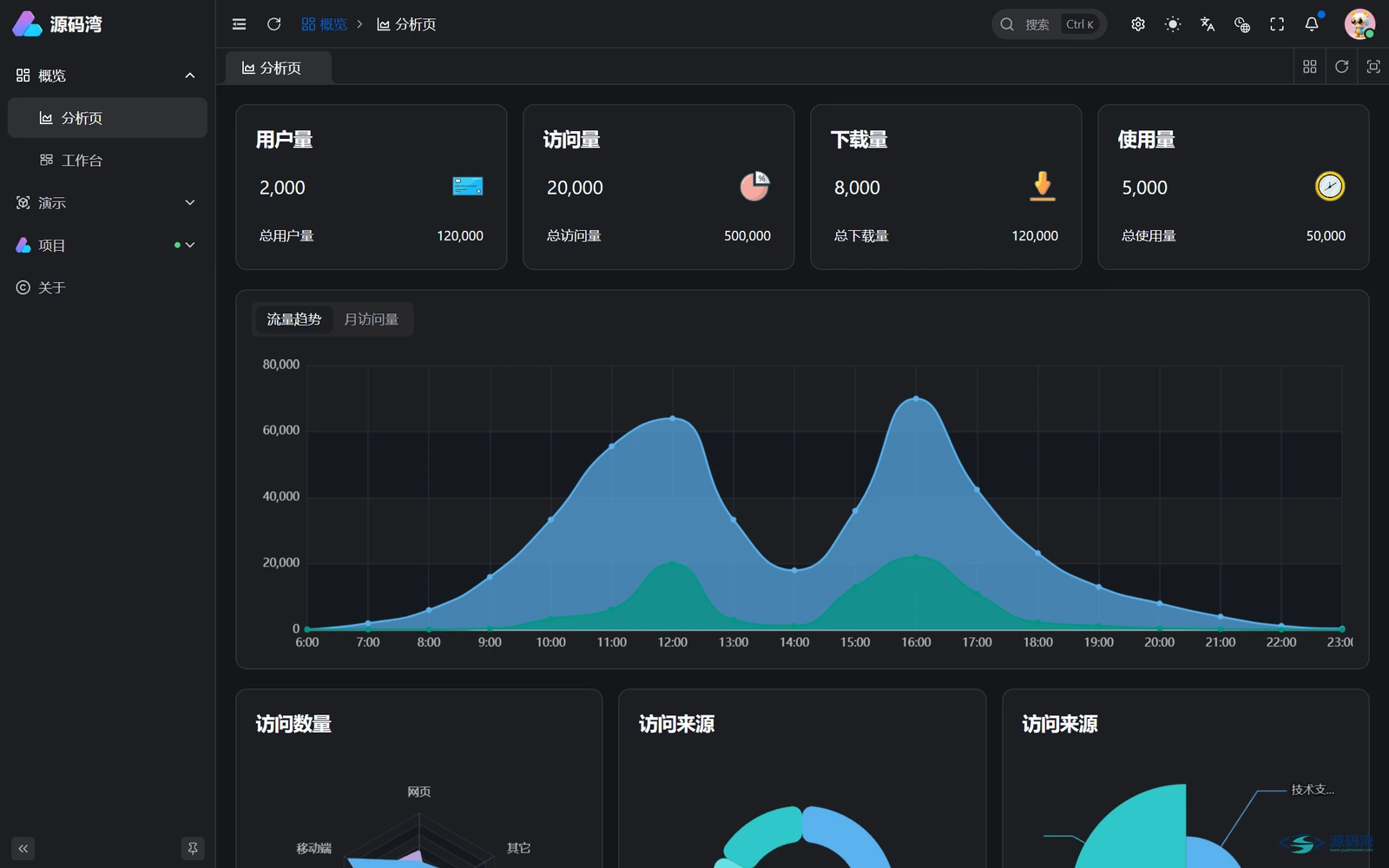Image resolution: width=1389 pixels, height=868 pixels.
Task: Expand the 项目 sidebar menu
Action: 108,246
